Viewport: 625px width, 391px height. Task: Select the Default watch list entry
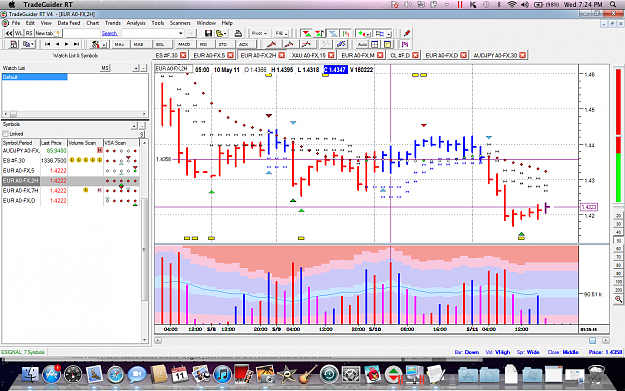coord(35,77)
